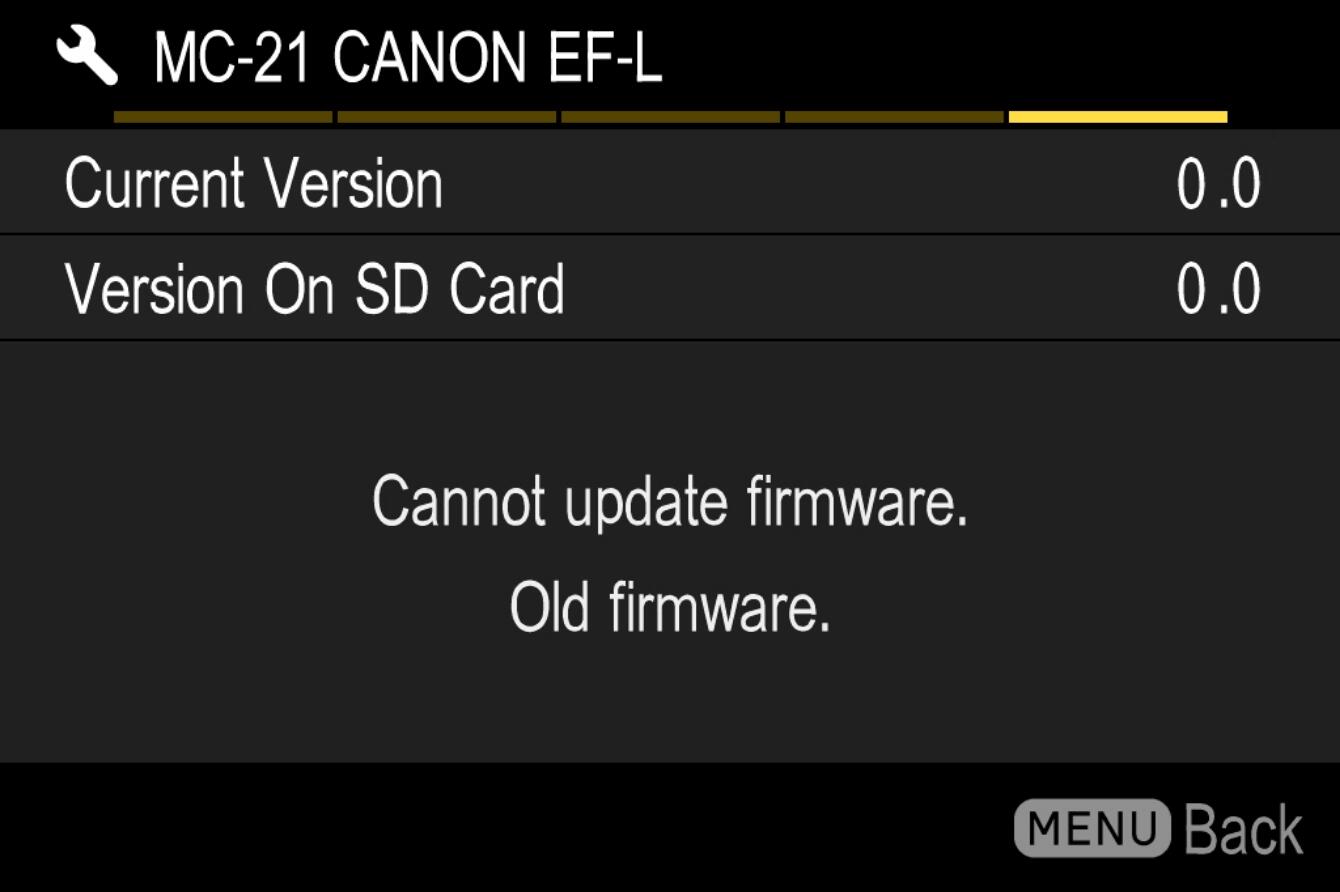Open the fourth setup page tab
The height and width of the screenshot is (892, 1340).
click(894, 117)
